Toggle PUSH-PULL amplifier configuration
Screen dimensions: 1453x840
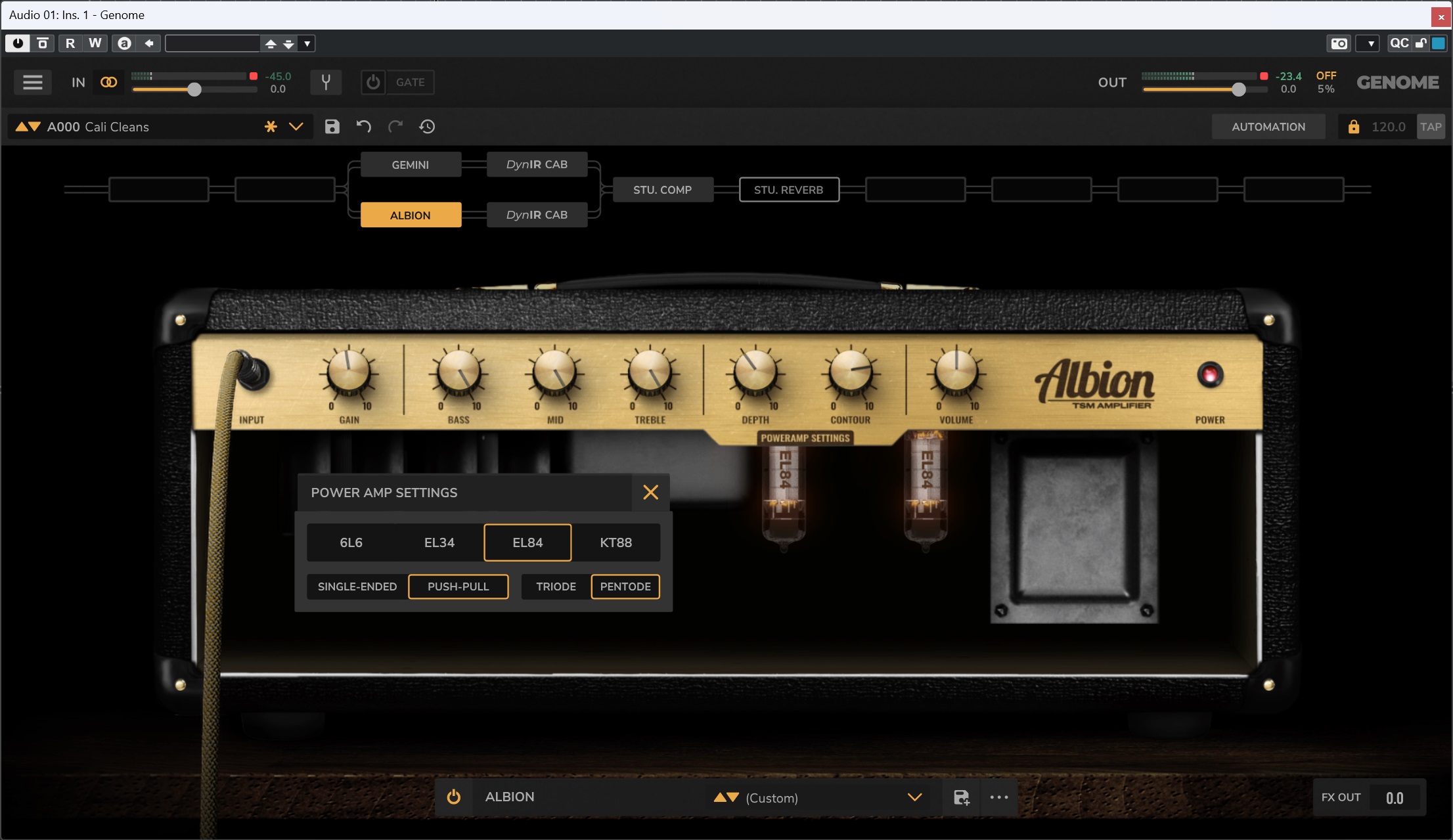point(456,586)
